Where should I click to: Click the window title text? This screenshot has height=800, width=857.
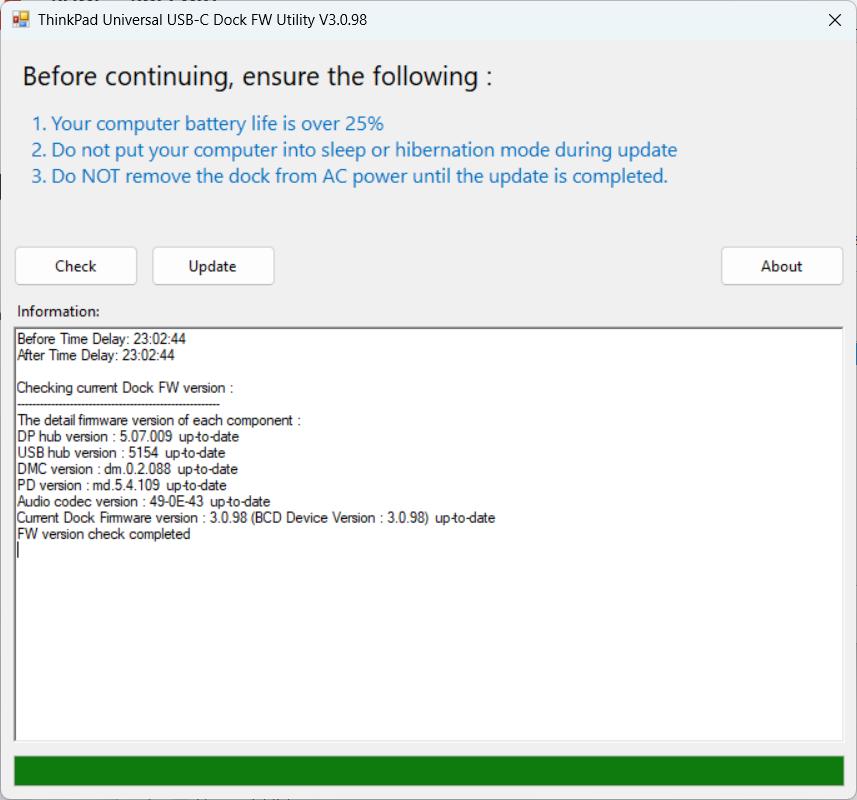pos(202,20)
